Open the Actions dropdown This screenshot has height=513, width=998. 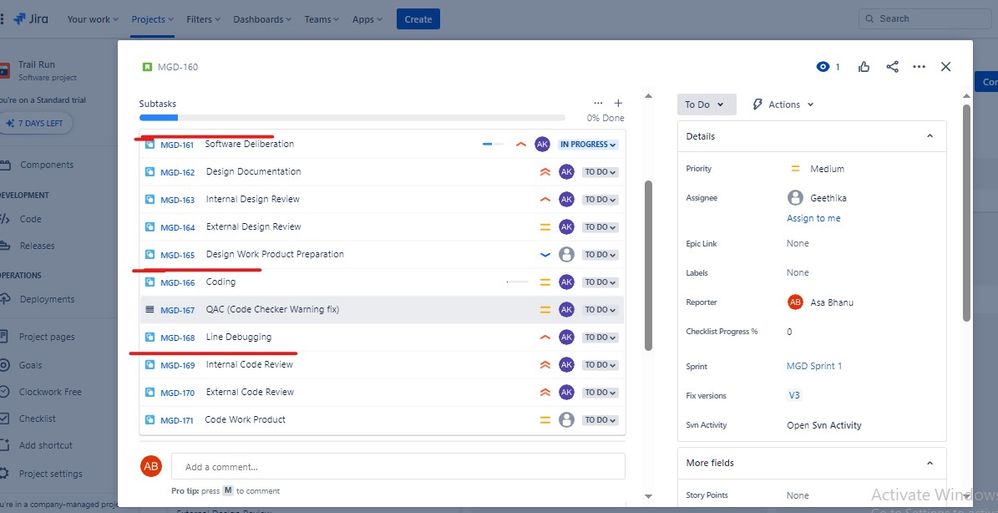tap(783, 104)
